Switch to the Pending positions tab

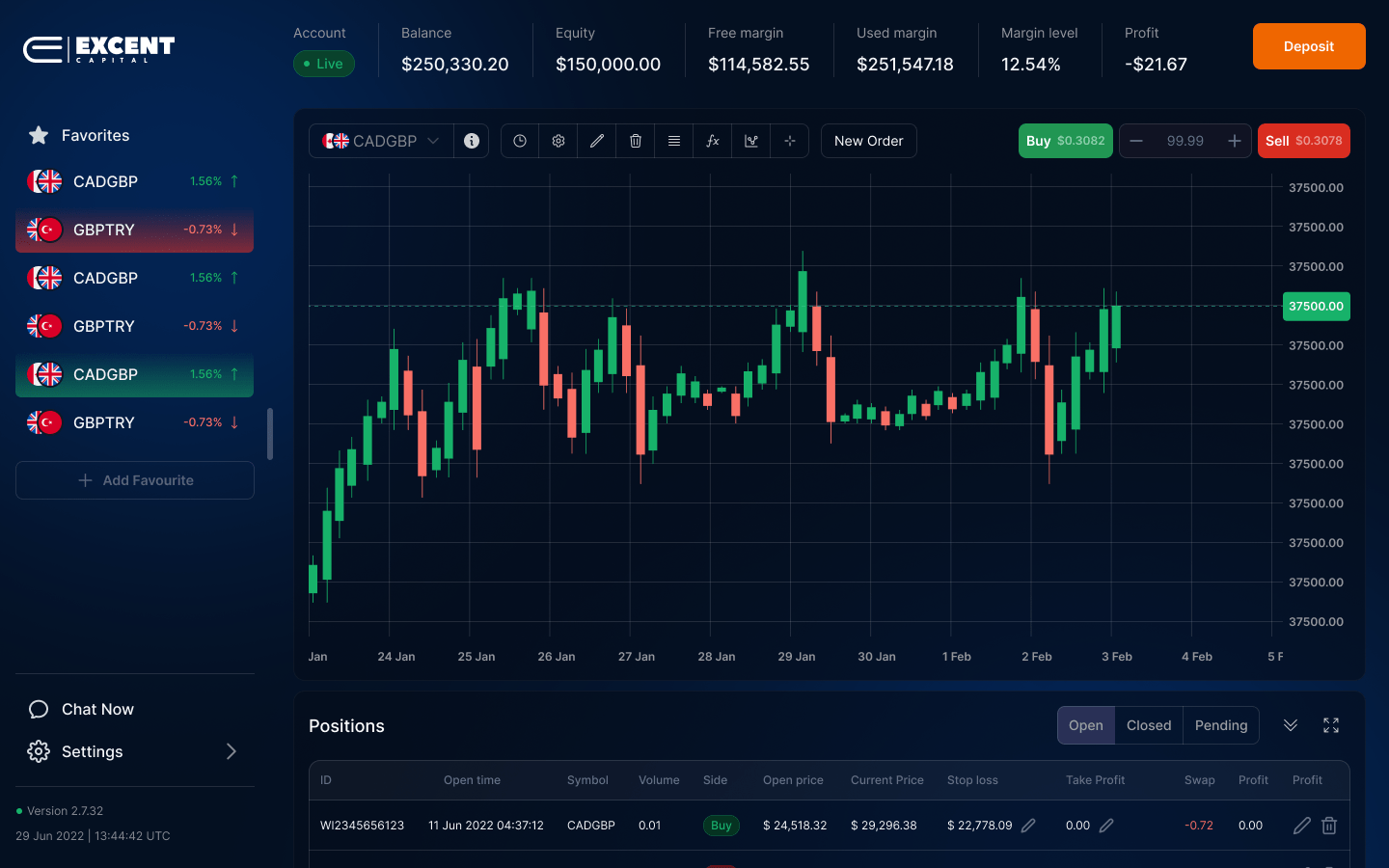(x=1221, y=725)
